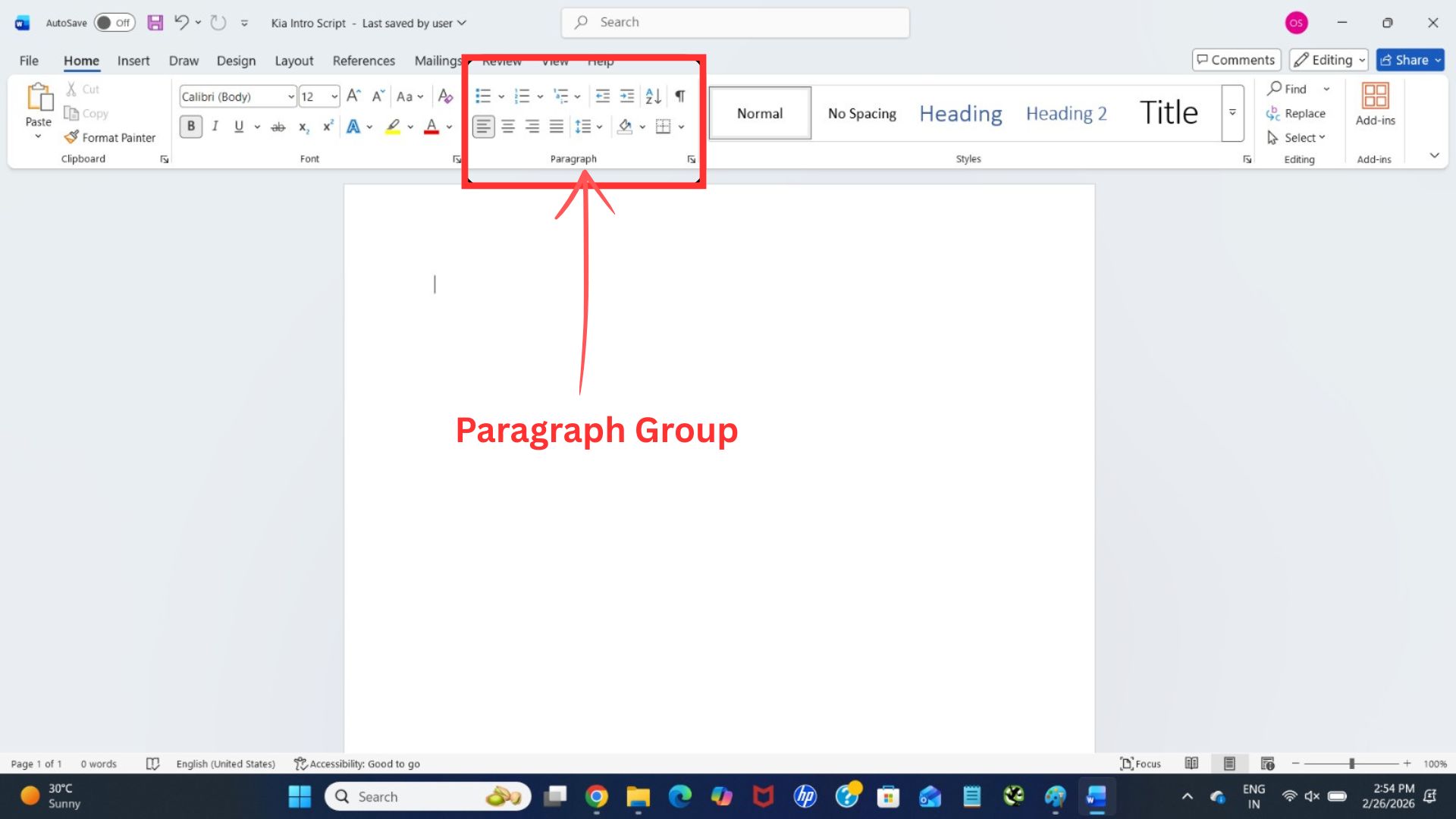
Task: Select the Format Painter tool
Action: tap(111, 137)
